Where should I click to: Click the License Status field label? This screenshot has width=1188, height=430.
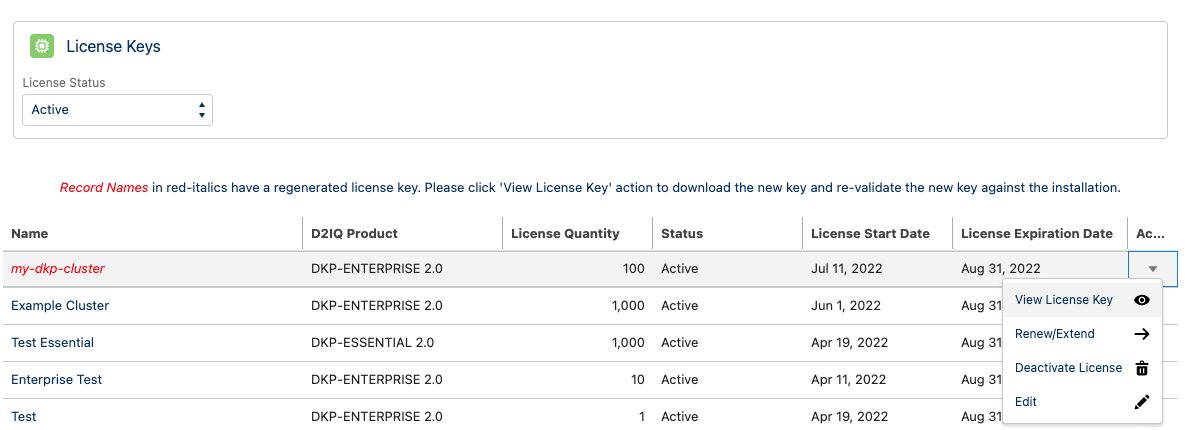click(x=64, y=83)
